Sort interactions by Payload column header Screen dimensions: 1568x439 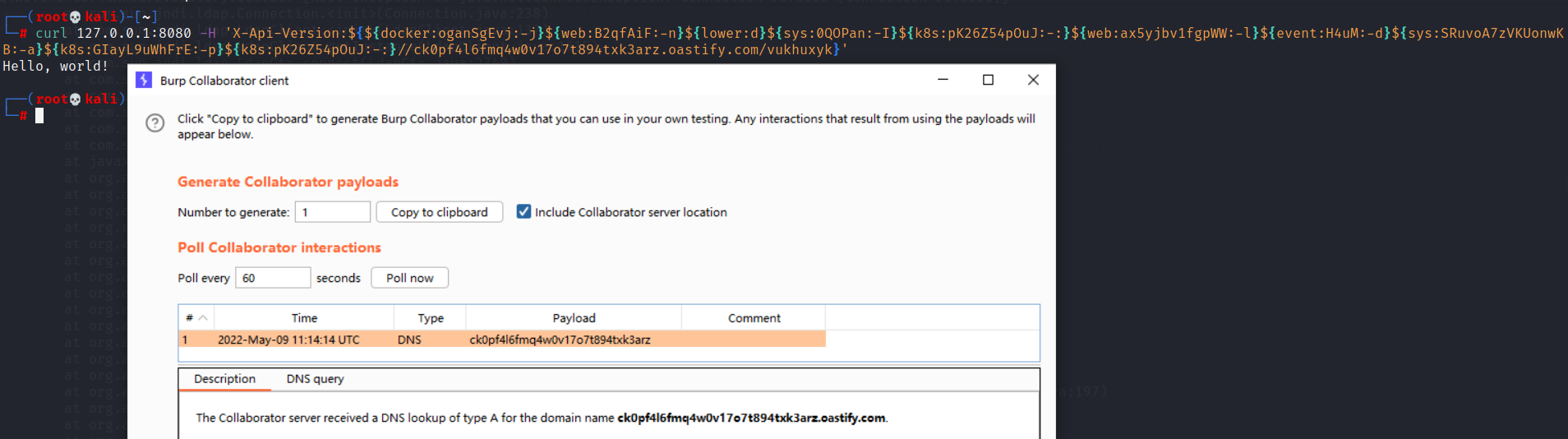pyautogui.click(x=574, y=317)
